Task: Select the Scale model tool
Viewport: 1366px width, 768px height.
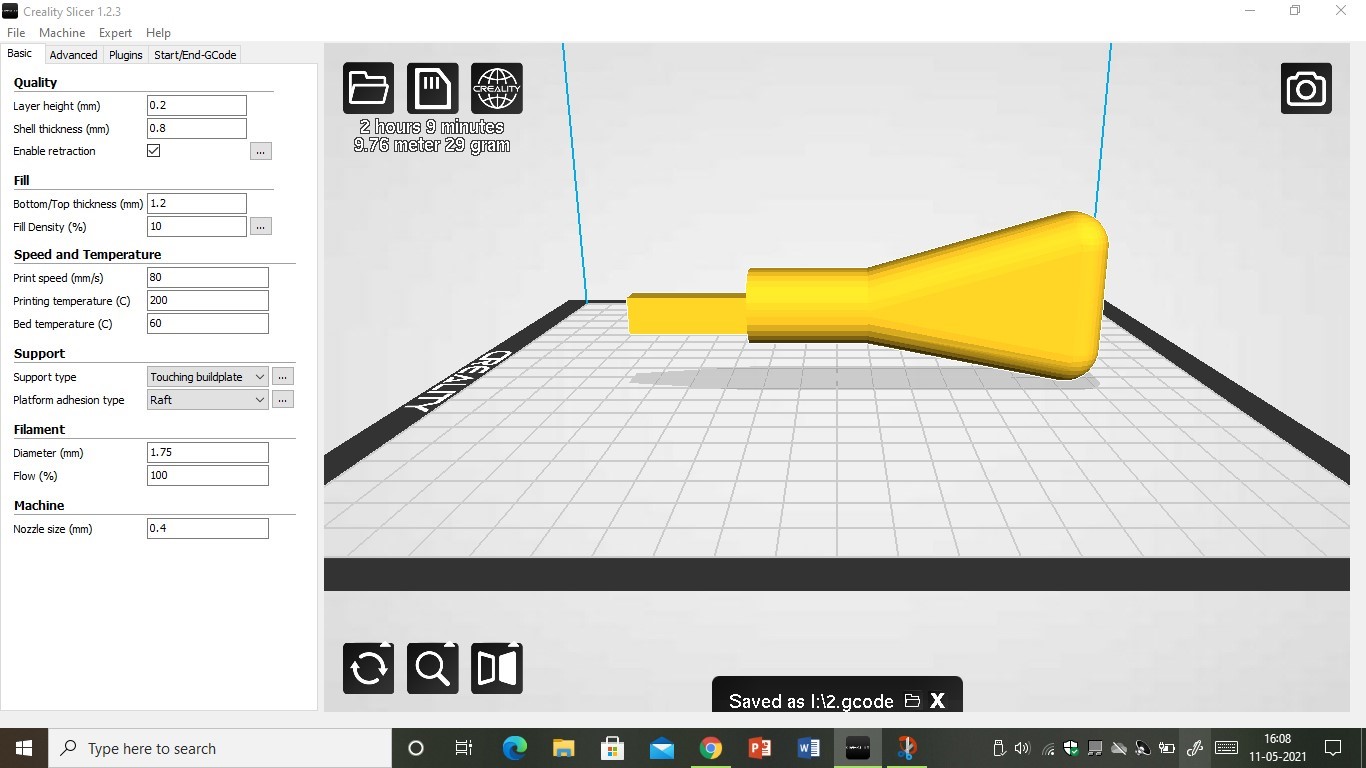Action: [x=432, y=668]
